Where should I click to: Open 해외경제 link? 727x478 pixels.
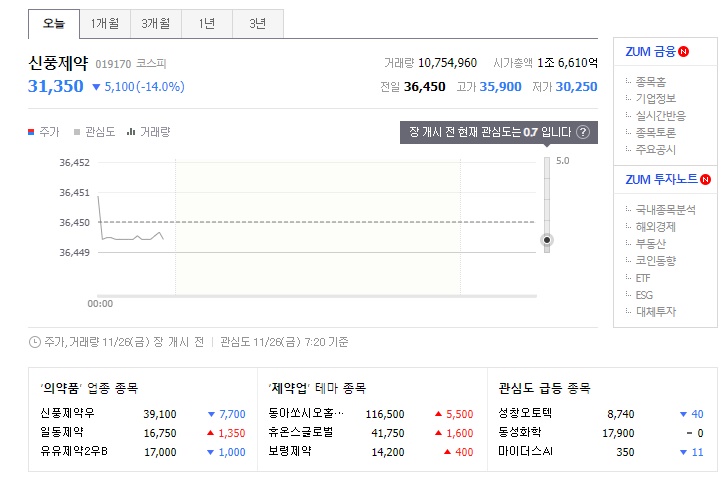(x=656, y=227)
